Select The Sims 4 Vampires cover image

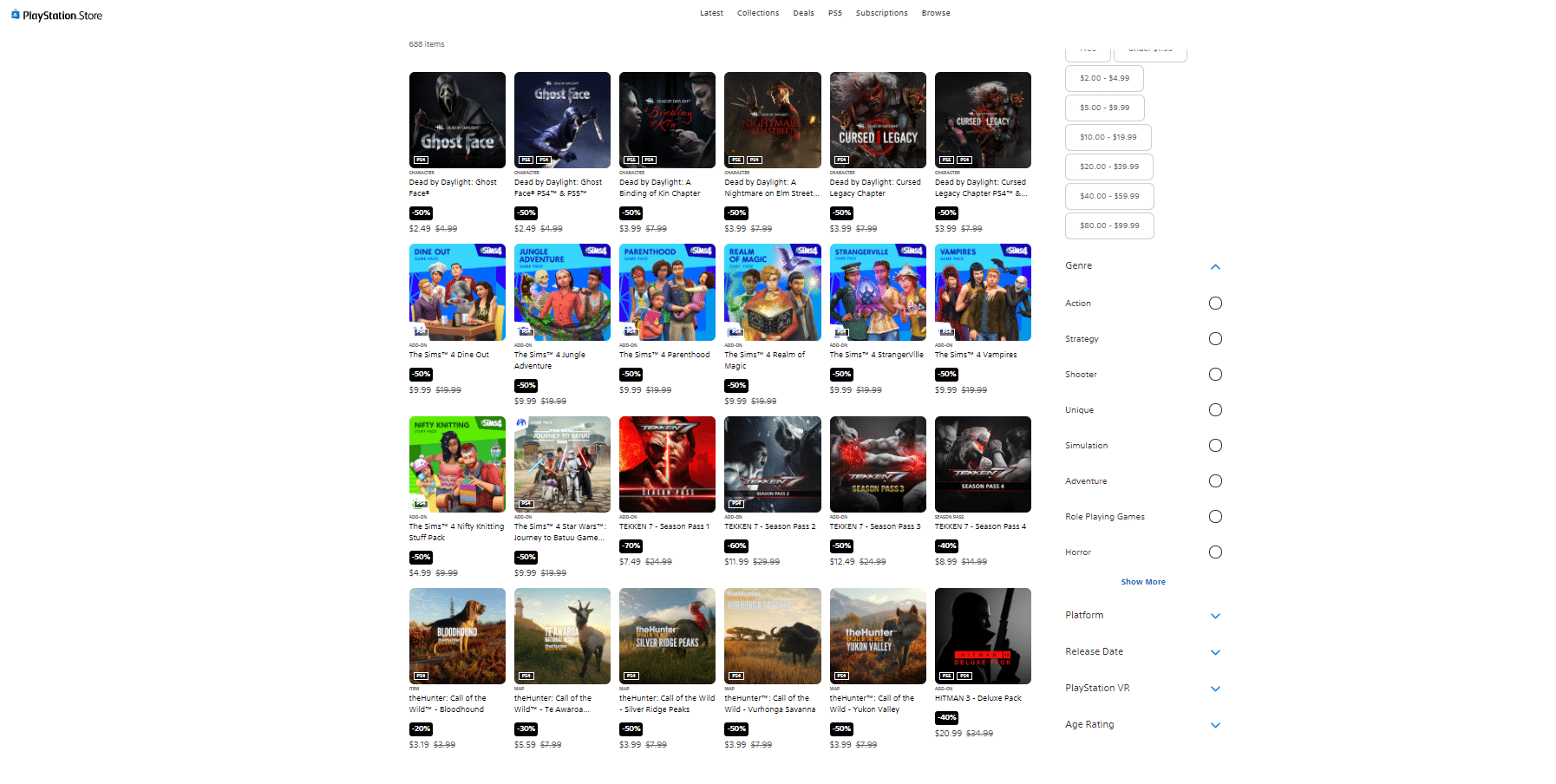pyautogui.click(x=983, y=291)
